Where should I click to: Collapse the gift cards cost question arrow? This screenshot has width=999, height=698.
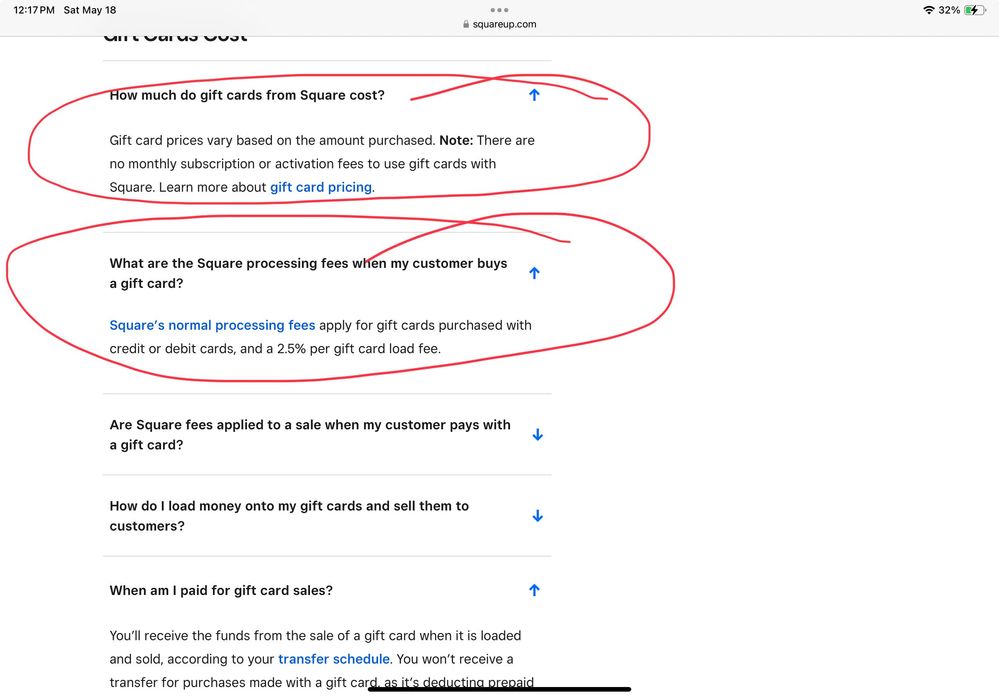(534, 95)
